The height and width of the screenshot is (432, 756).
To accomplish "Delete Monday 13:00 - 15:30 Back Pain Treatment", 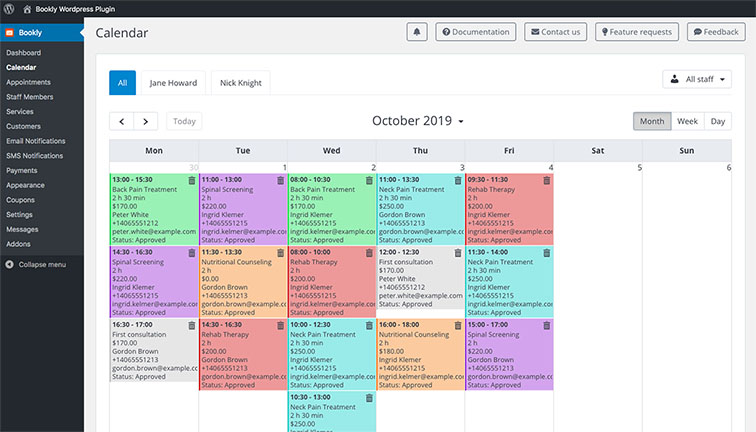I will click(x=192, y=180).
